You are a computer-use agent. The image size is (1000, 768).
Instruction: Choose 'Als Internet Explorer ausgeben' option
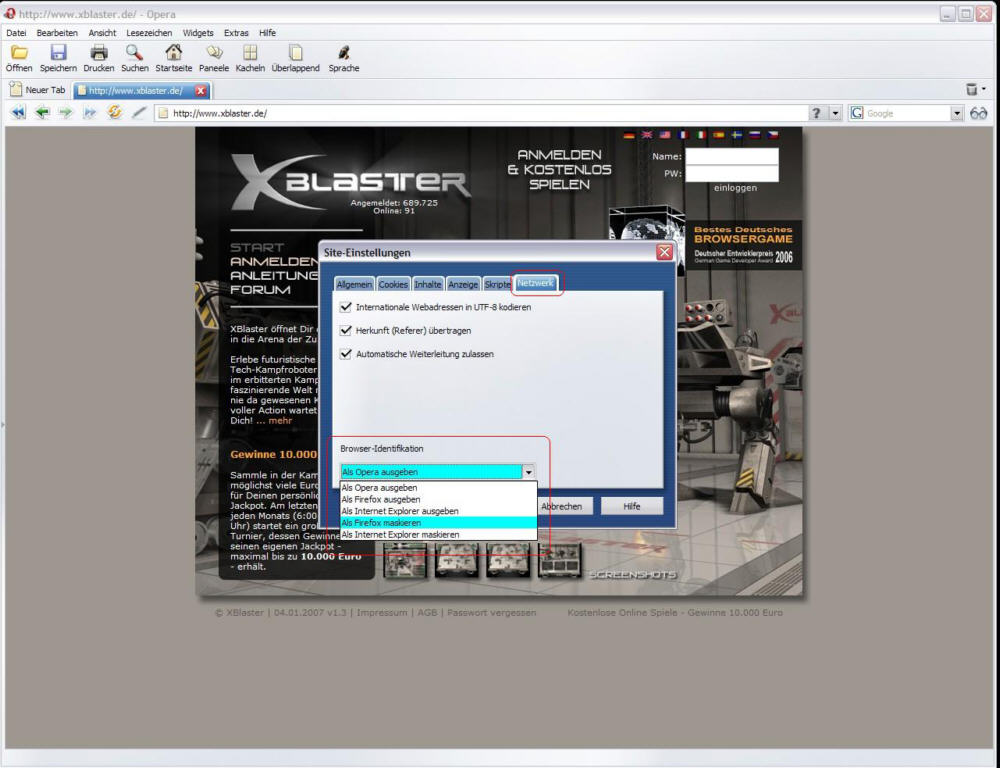coord(439,511)
